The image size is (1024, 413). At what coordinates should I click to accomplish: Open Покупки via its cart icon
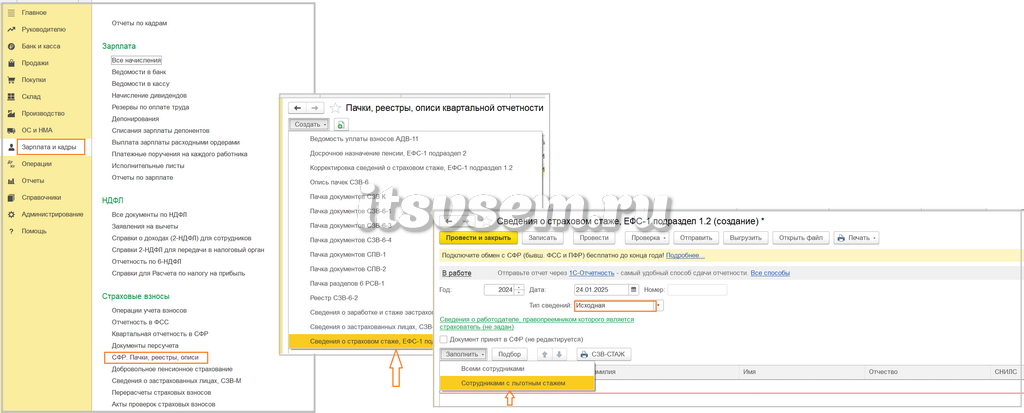tap(10, 80)
